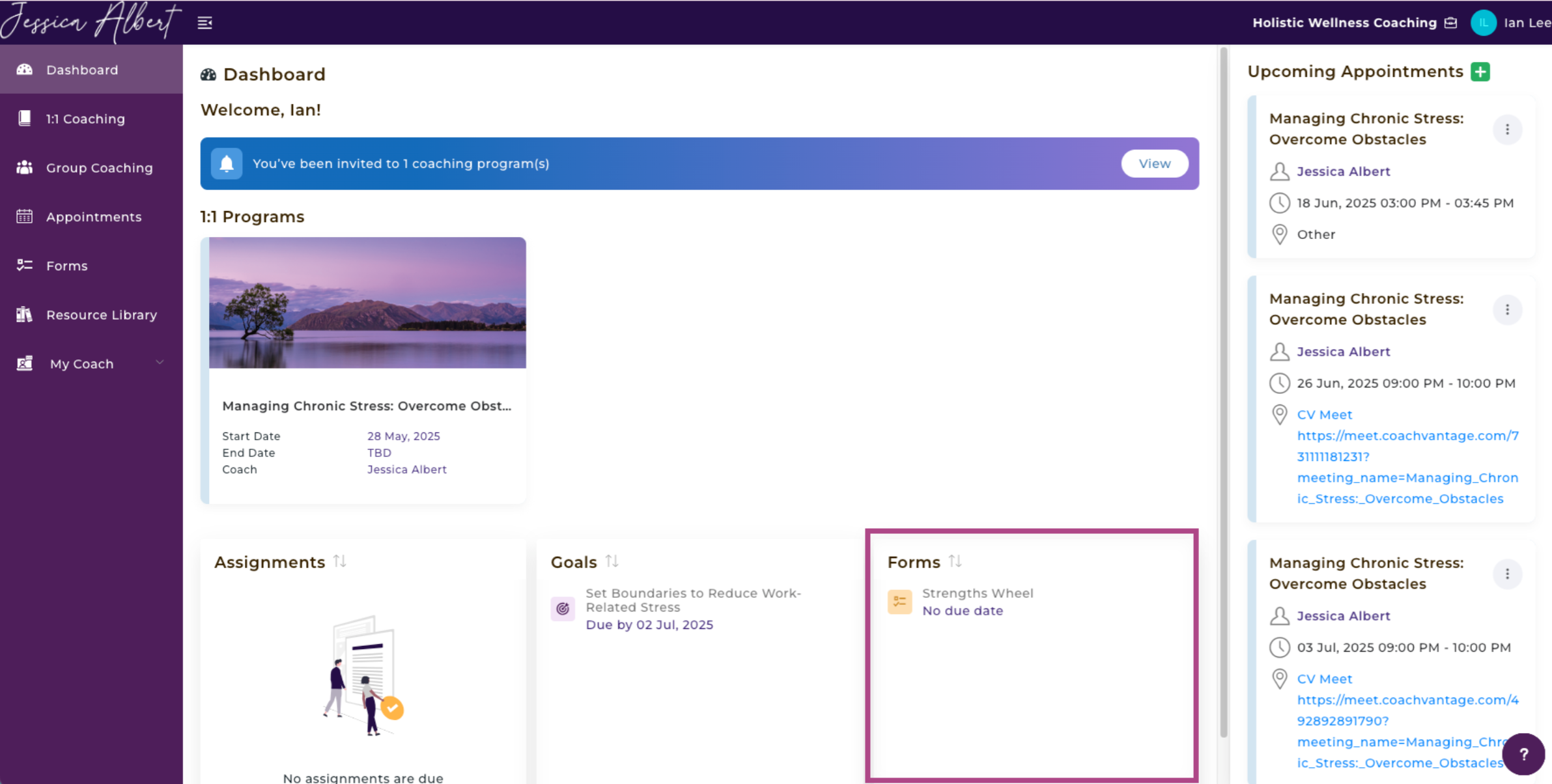Click the 18 Jun, 2025 03:00 PM time text
Screen dimensions: 1552x784
pyautogui.click(x=1405, y=203)
